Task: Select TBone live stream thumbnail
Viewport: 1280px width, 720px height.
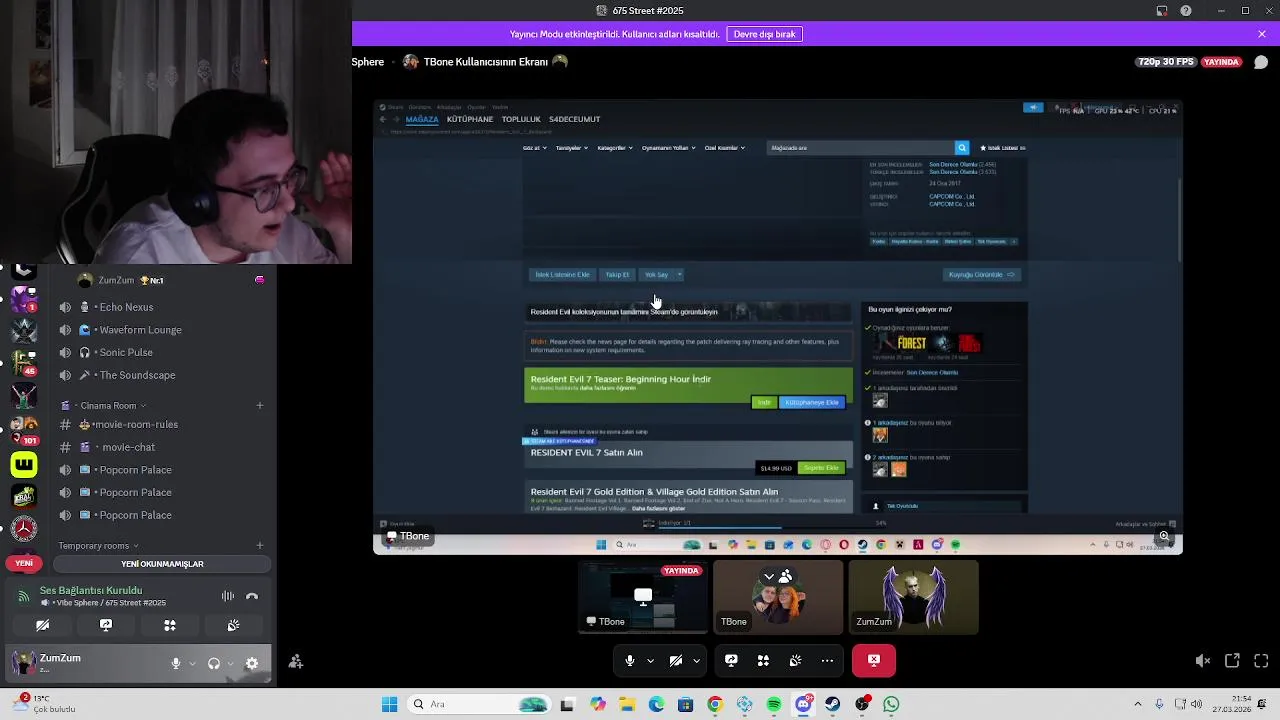Action: click(x=643, y=597)
